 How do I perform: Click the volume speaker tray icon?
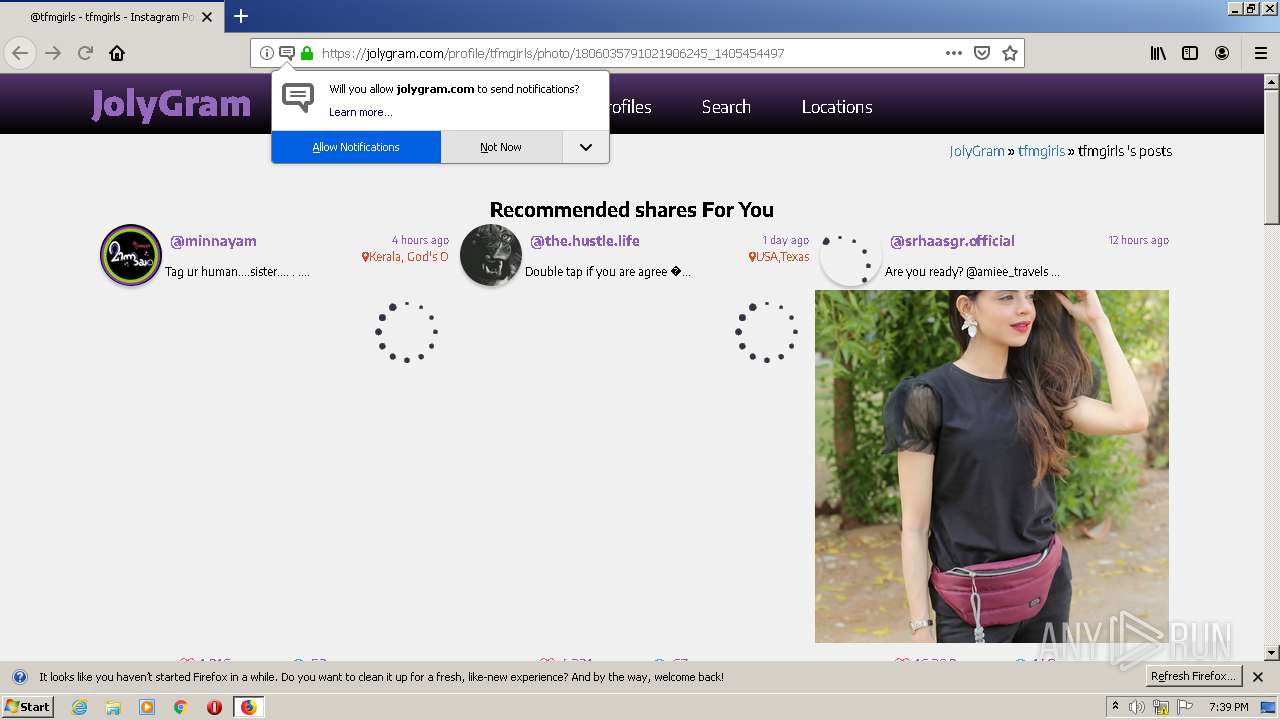click(x=1137, y=707)
